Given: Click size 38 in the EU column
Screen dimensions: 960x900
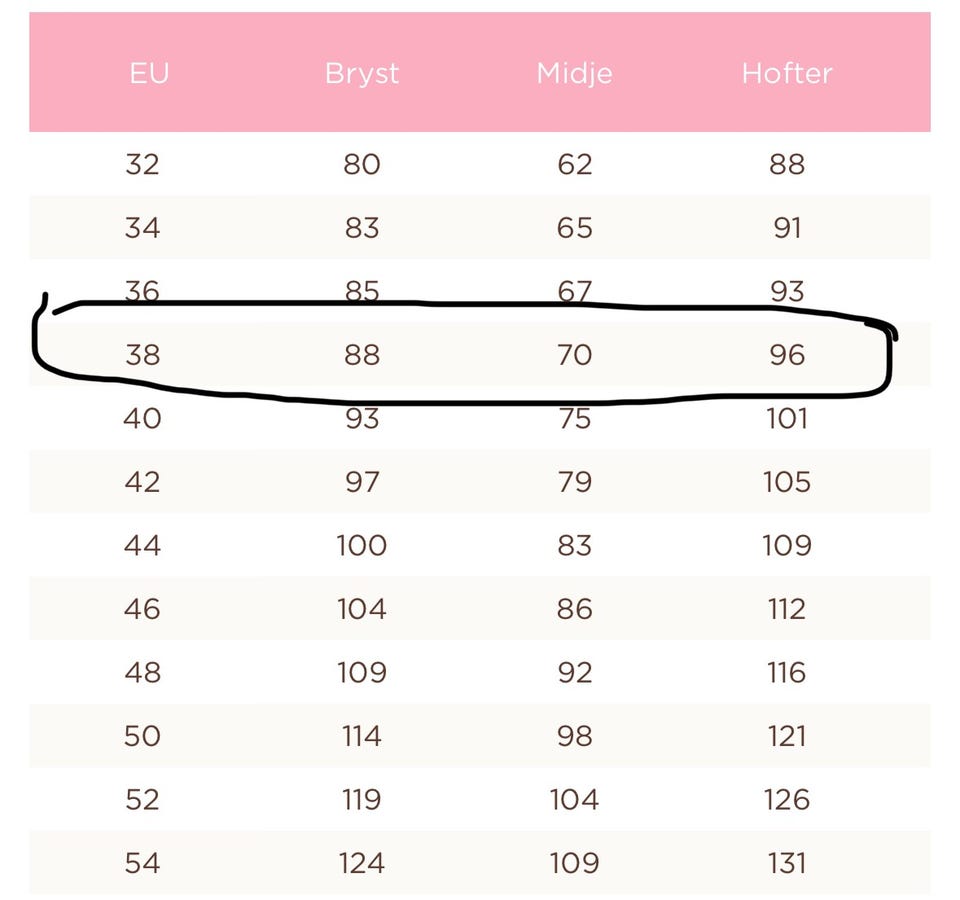Looking at the screenshot, I should coord(142,355).
